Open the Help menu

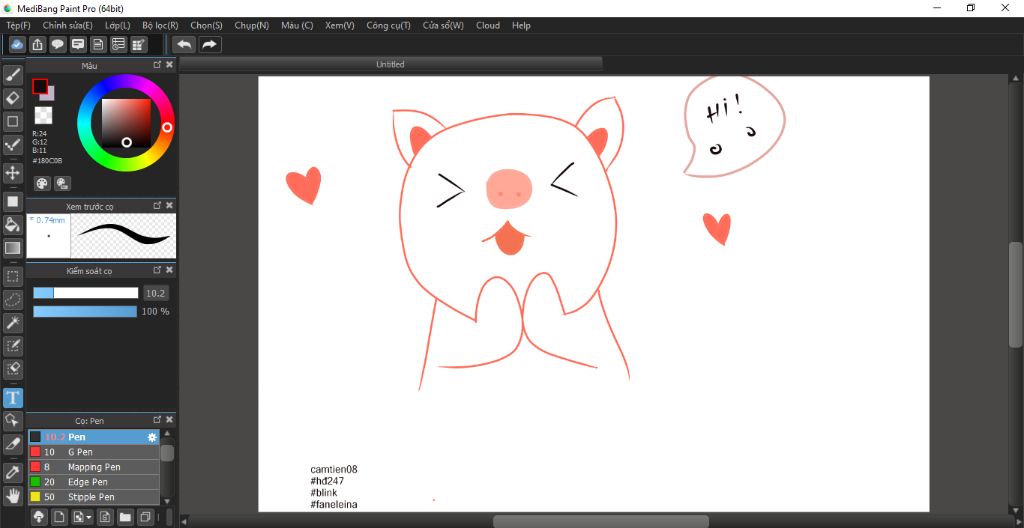point(521,25)
